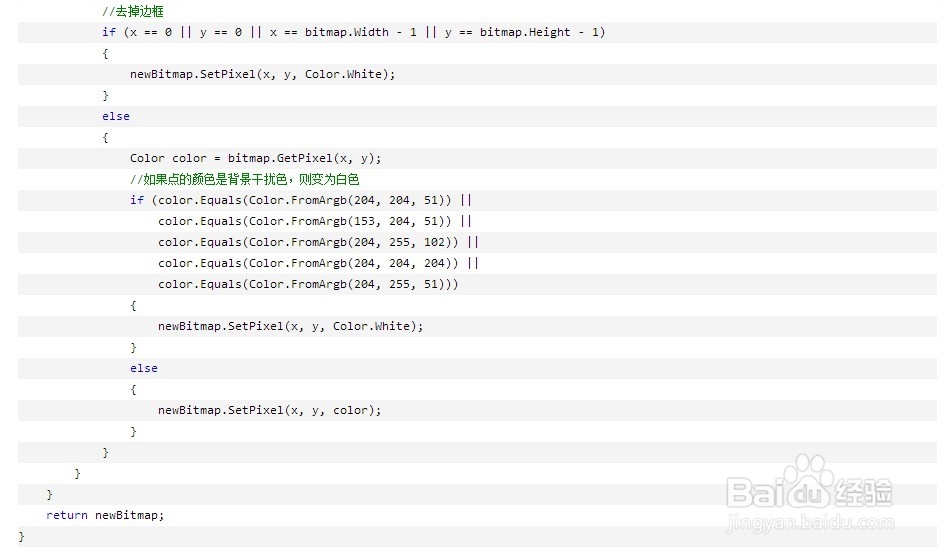947x555 pixels.
Task: Click the 去掉边框 comment line
Action: tap(133, 11)
